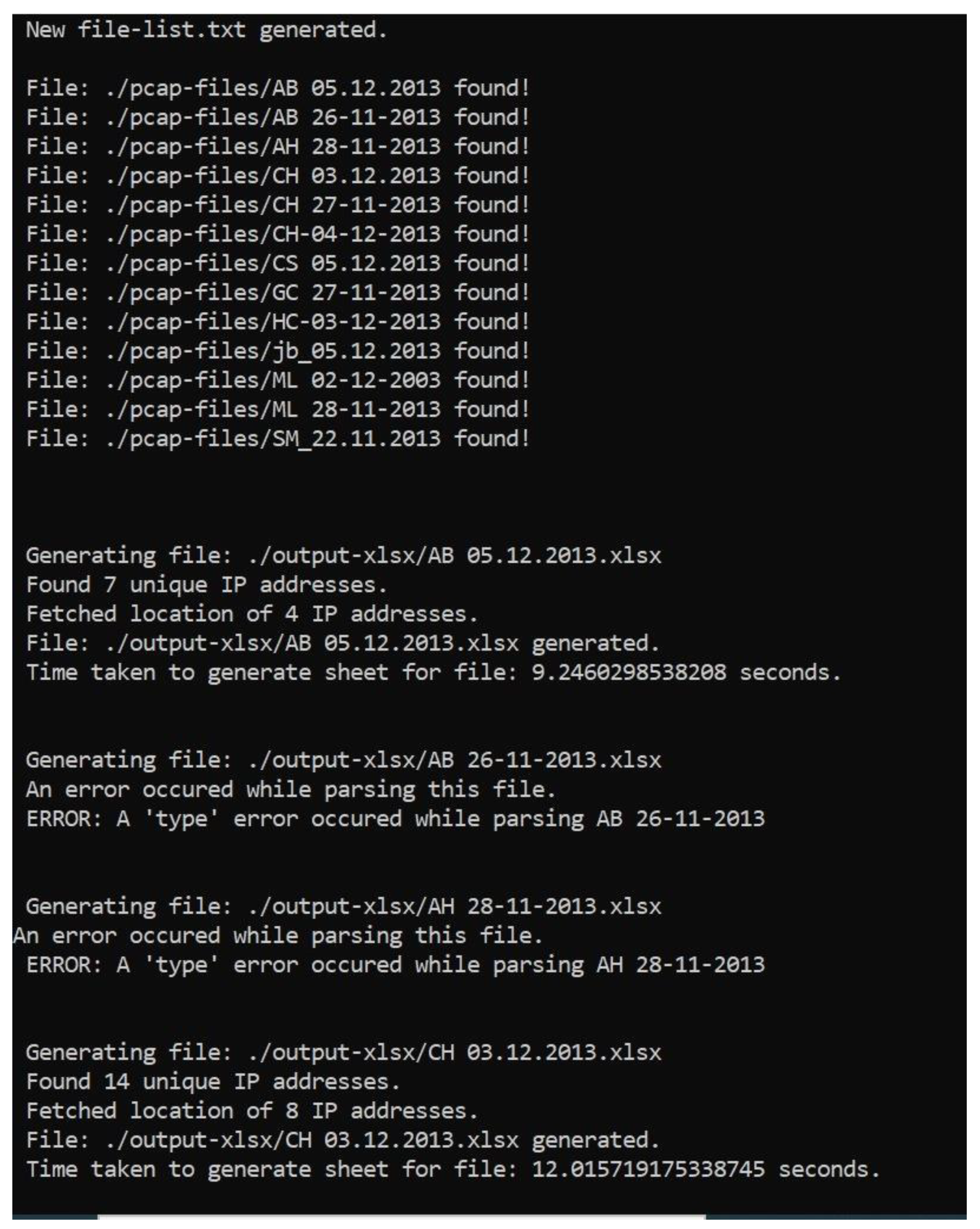The image size is (980, 1229).
Task: Click the 'AH 28-11-2013 found!' file line
Action: point(278,147)
